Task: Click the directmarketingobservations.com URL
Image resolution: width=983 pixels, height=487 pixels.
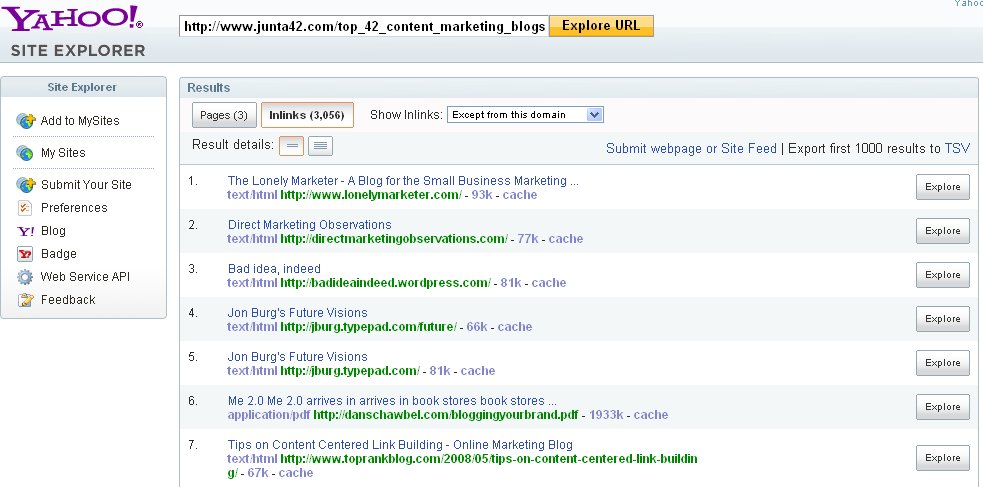Action: point(394,239)
